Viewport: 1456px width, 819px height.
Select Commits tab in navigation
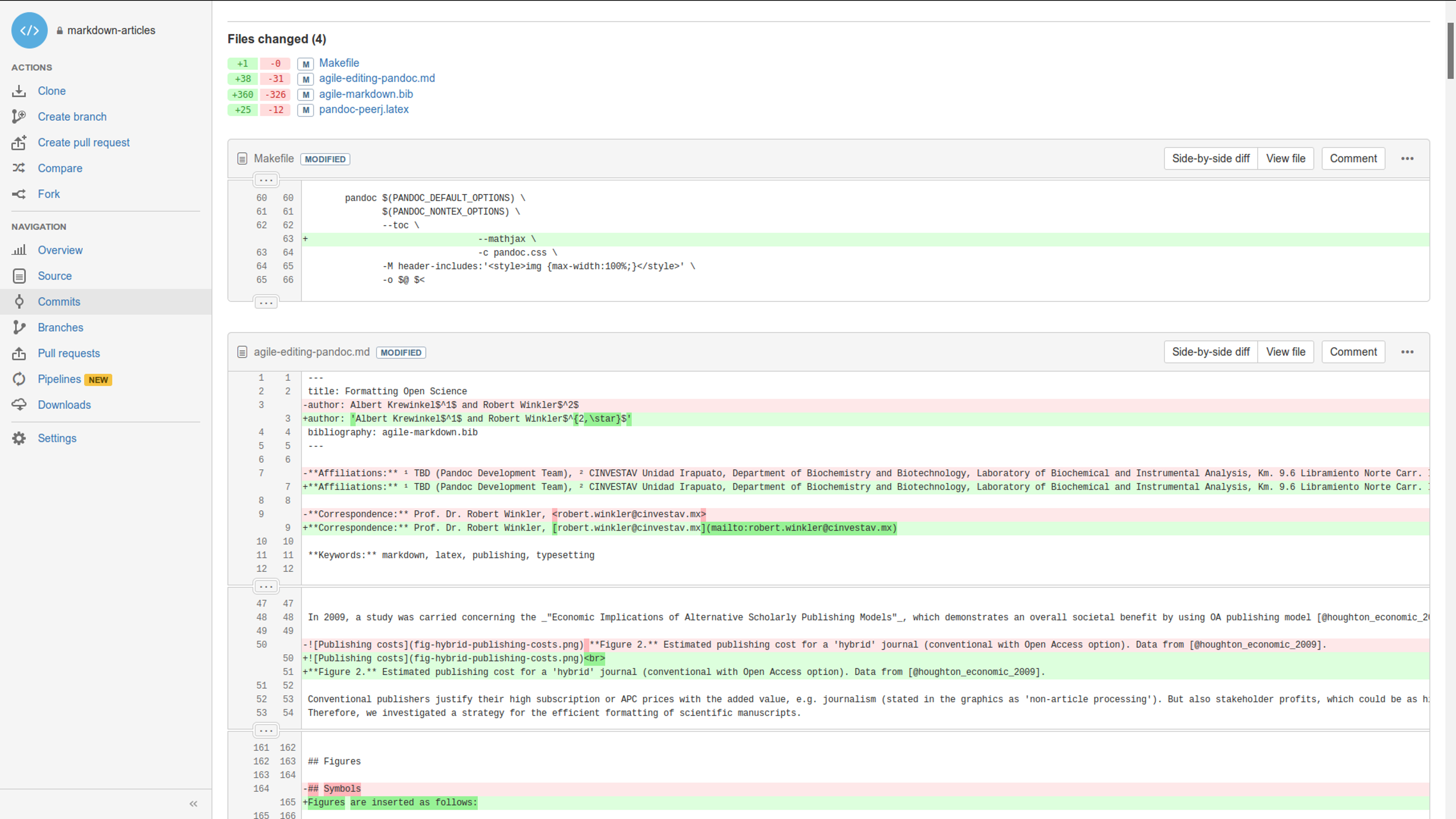(58, 301)
